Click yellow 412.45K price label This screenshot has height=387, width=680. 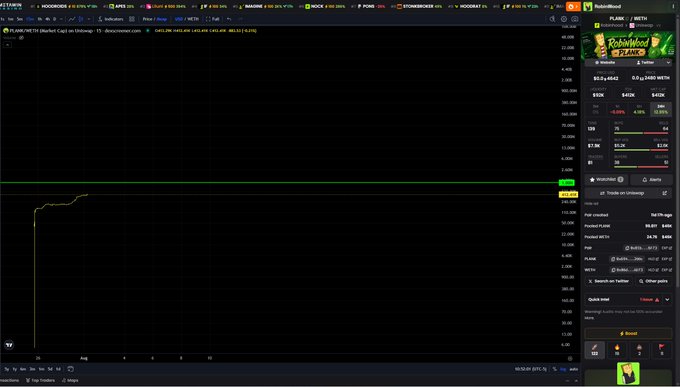click(x=569, y=195)
